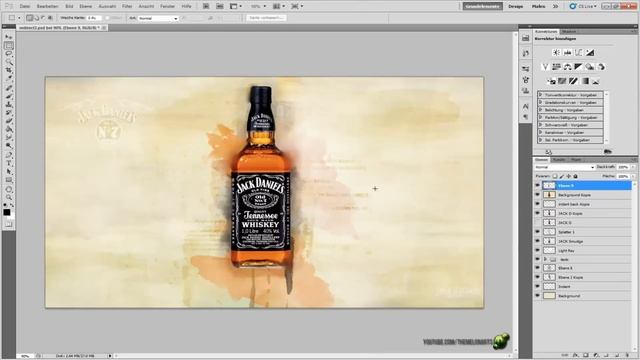640x360 pixels.
Task: Show the hidden JACK D layer
Action: [537, 222]
